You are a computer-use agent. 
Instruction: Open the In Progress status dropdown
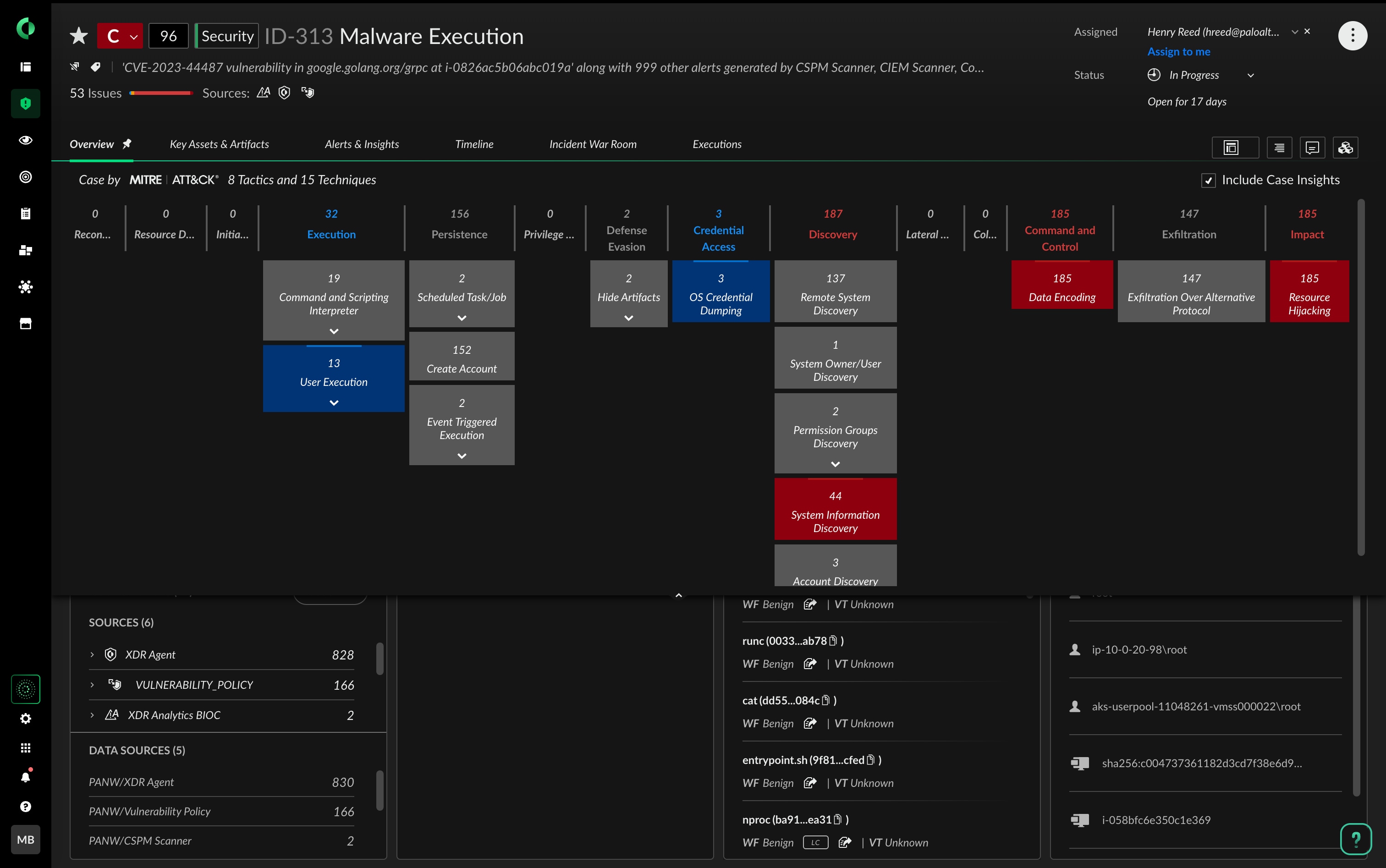pyautogui.click(x=1250, y=76)
